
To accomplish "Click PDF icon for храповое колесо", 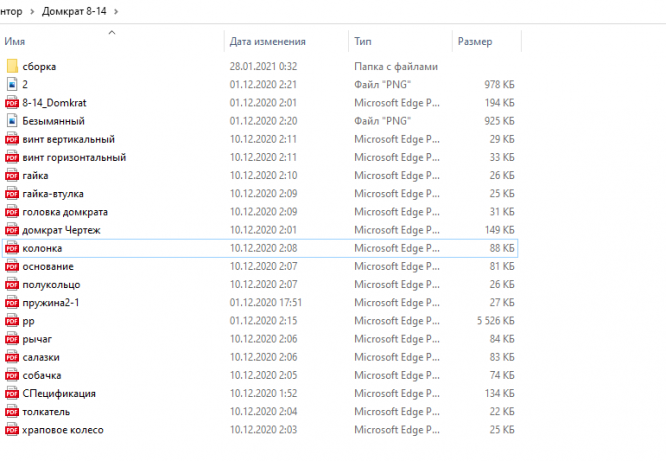I will tap(12, 430).
